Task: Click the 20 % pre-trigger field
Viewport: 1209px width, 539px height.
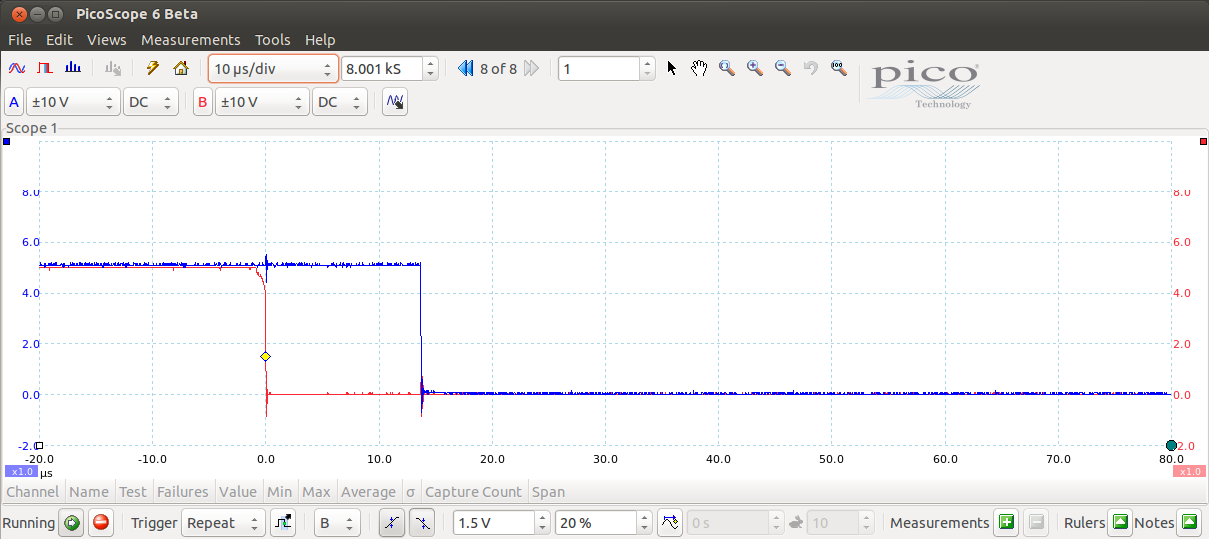Action: click(597, 522)
